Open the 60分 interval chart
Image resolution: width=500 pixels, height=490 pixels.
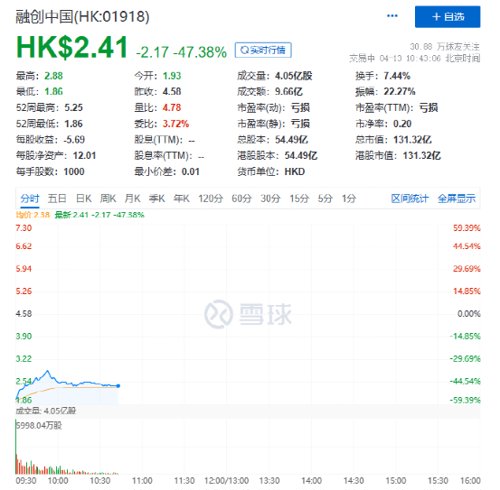point(241,199)
